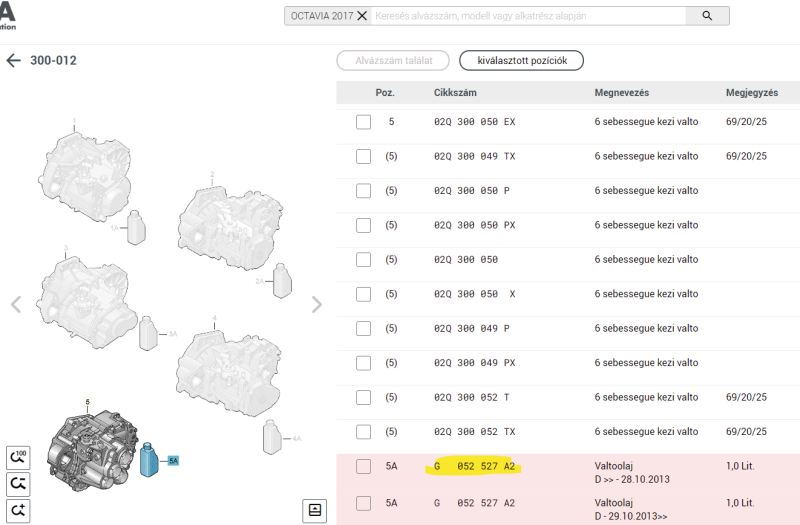The image size is (800, 525).
Task: Show previous diagram with left chevron
Action: [x=16, y=305]
